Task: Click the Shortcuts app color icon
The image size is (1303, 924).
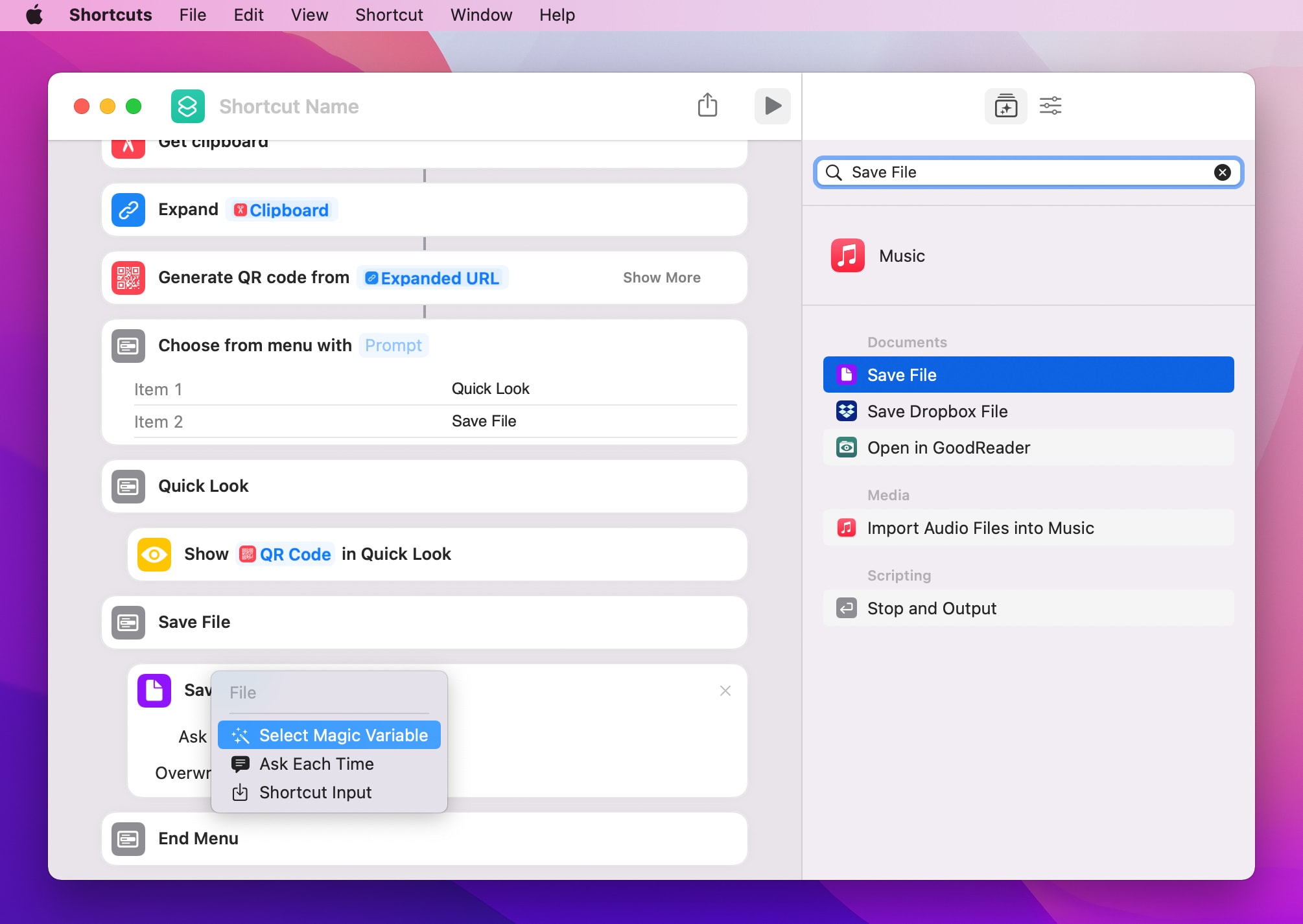Action: [x=188, y=106]
